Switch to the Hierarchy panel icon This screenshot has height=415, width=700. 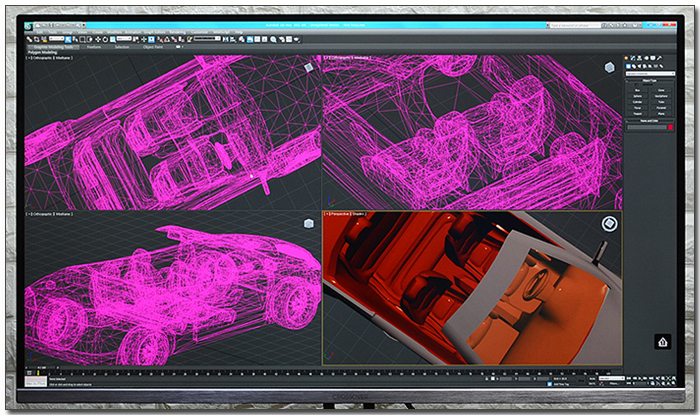[640, 59]
